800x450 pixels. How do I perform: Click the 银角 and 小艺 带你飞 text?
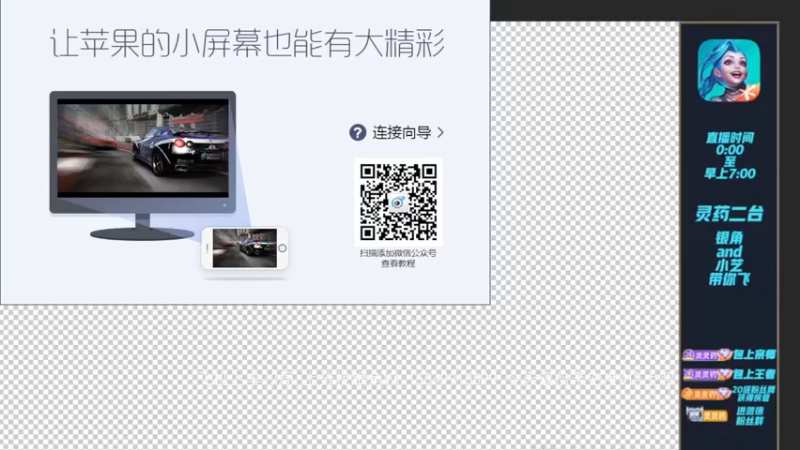(729, 258)
